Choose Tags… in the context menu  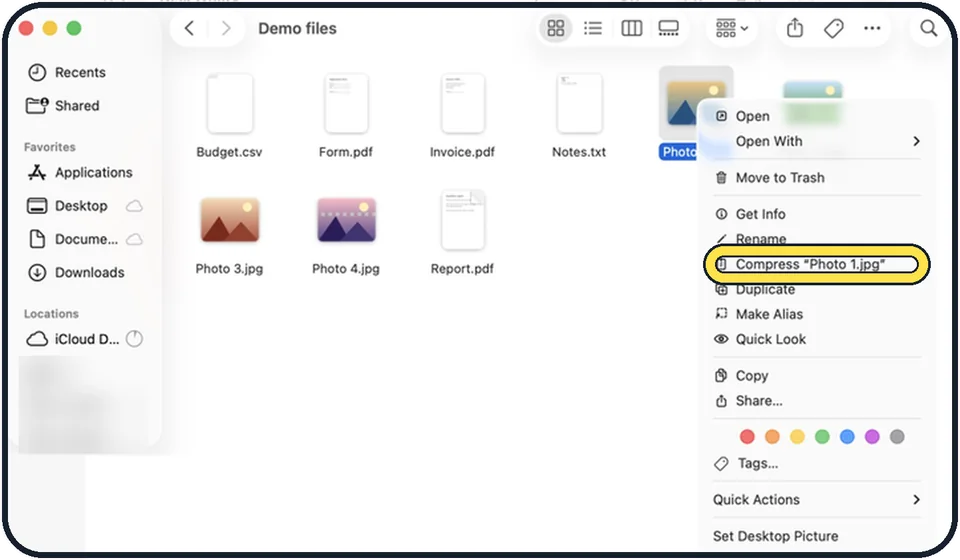click(x=817, y=463)
